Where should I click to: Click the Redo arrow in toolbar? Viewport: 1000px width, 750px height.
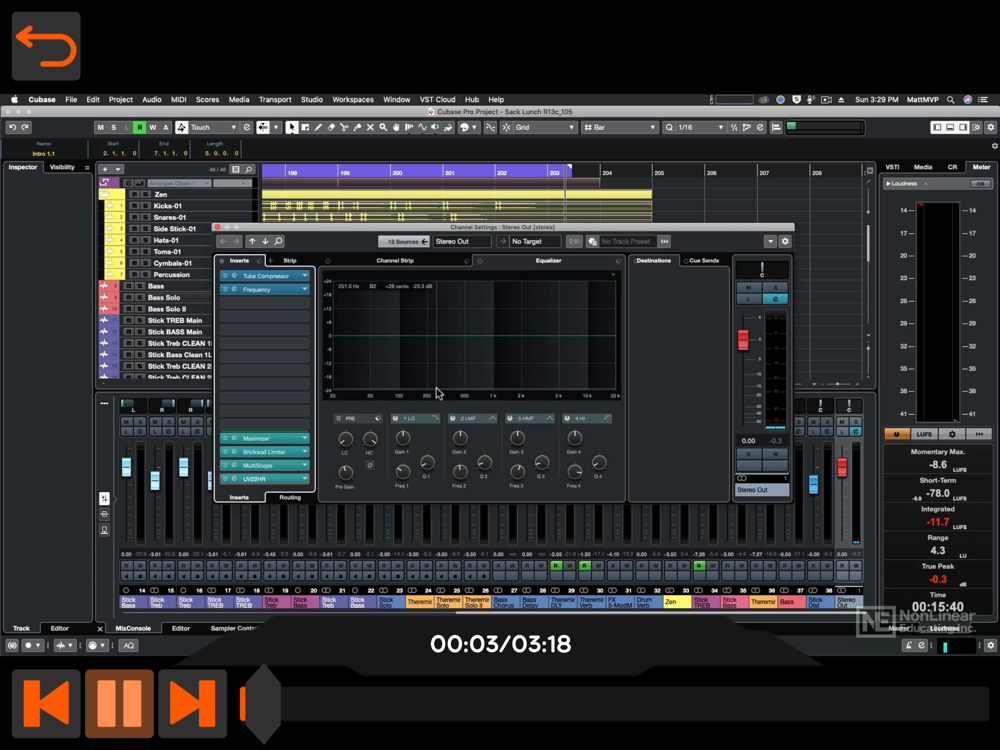pos(25,128)
